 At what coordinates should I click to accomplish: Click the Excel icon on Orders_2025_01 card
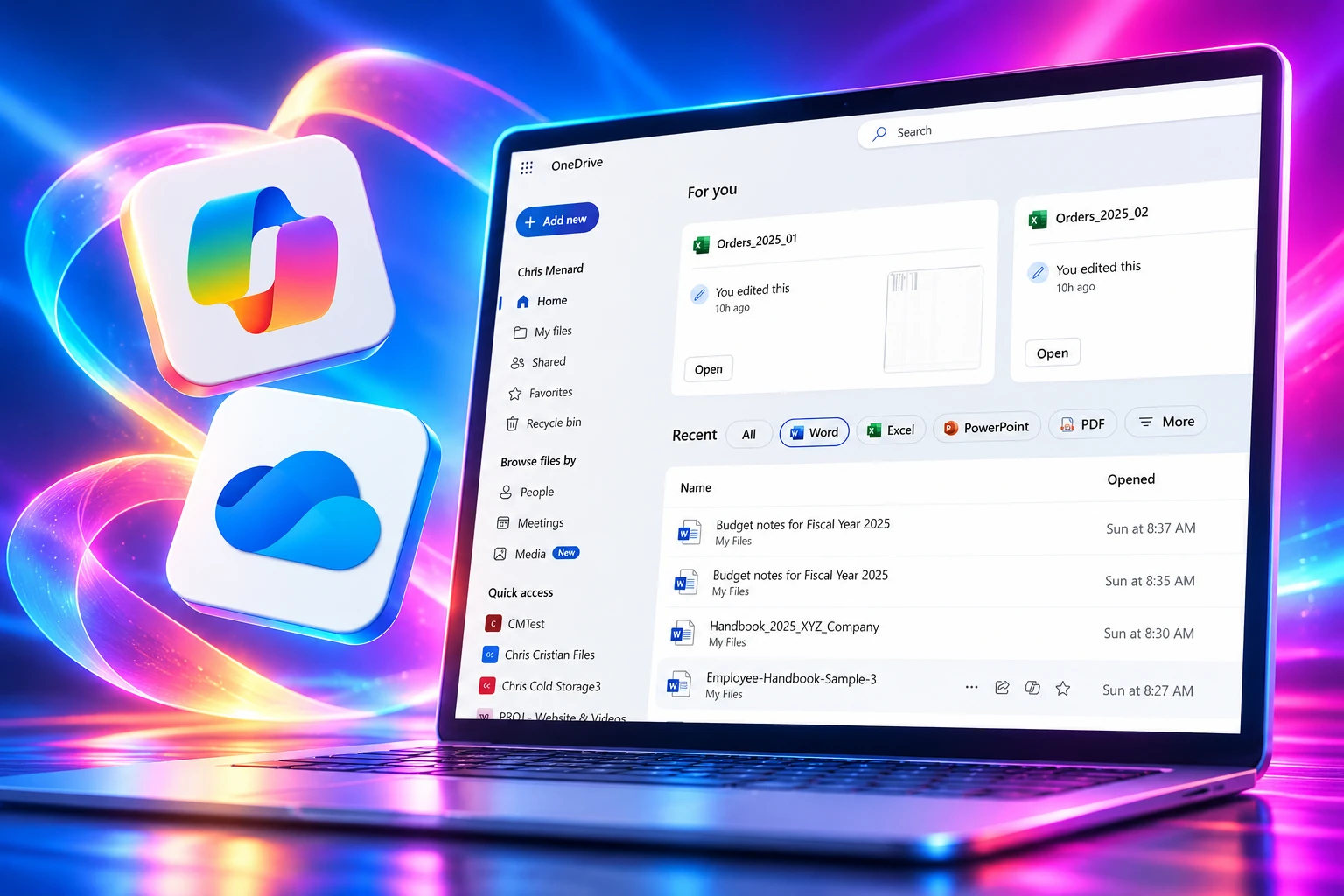tap(701, 245)
